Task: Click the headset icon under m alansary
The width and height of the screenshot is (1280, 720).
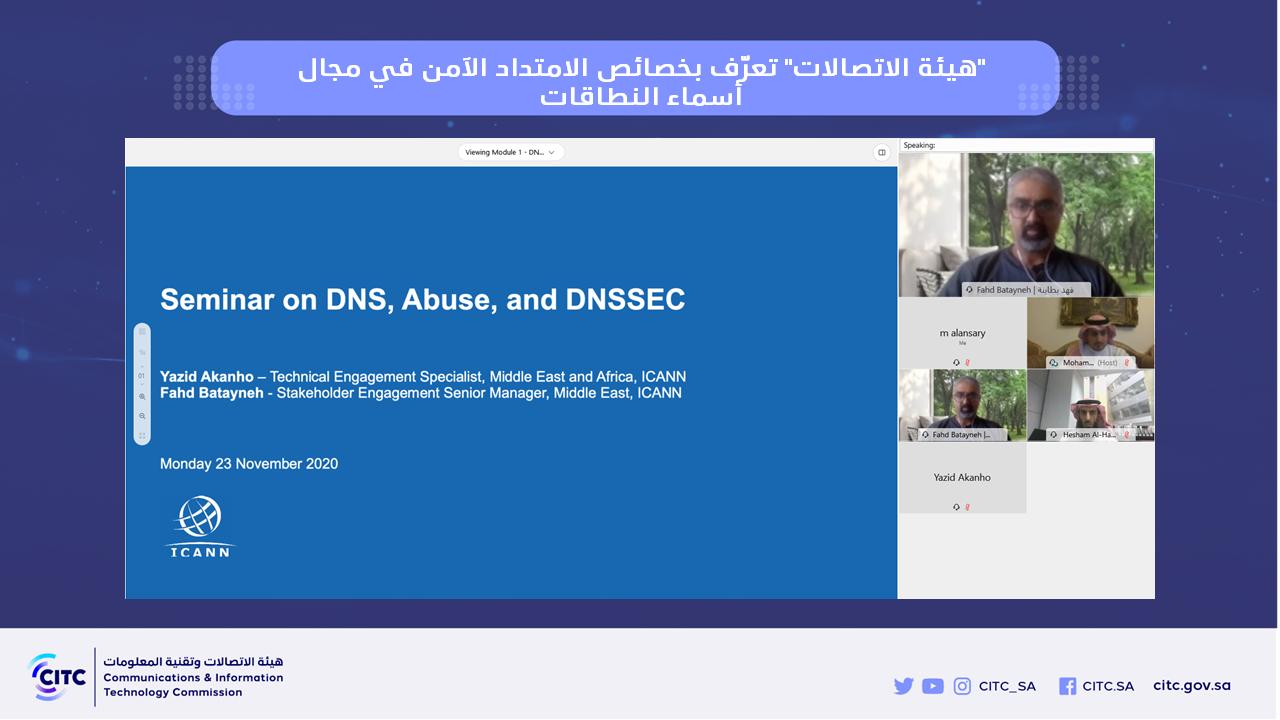Action: coord(956,362)
